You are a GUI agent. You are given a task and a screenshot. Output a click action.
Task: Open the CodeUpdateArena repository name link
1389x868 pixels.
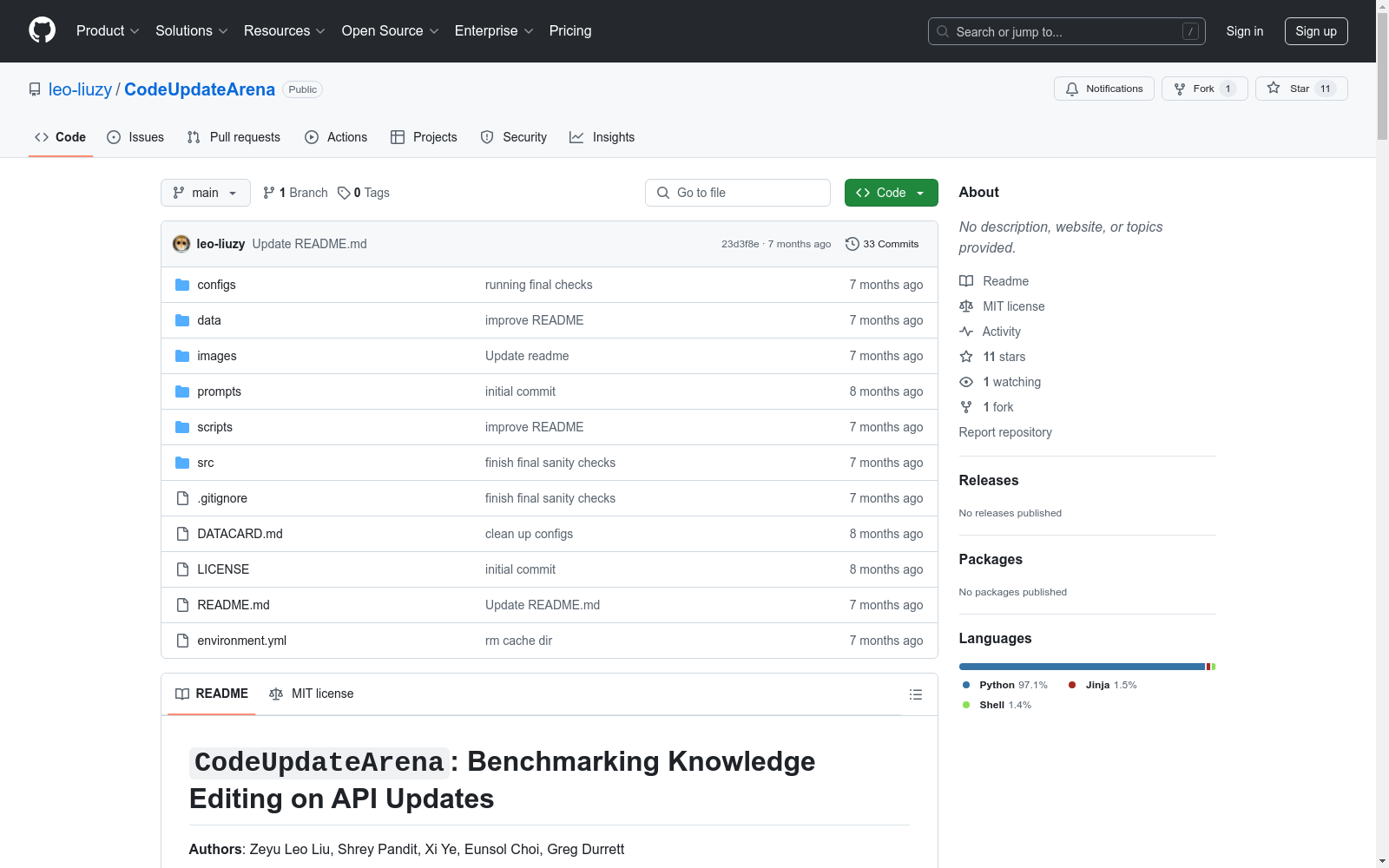pyautogui.click(x=200, y=89)
